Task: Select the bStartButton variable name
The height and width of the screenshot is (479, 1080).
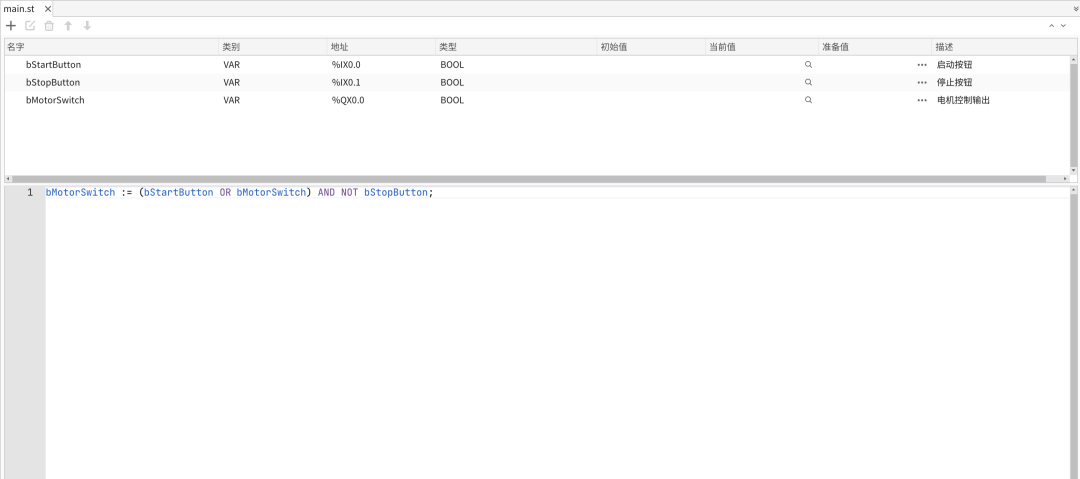Action: (x=53, y=64)
